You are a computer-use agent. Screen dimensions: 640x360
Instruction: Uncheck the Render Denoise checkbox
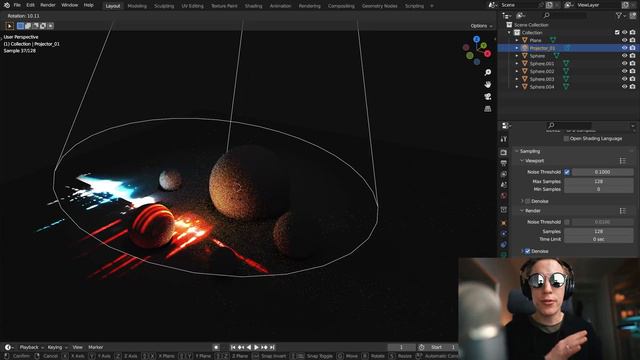click(x=527, y=251)
